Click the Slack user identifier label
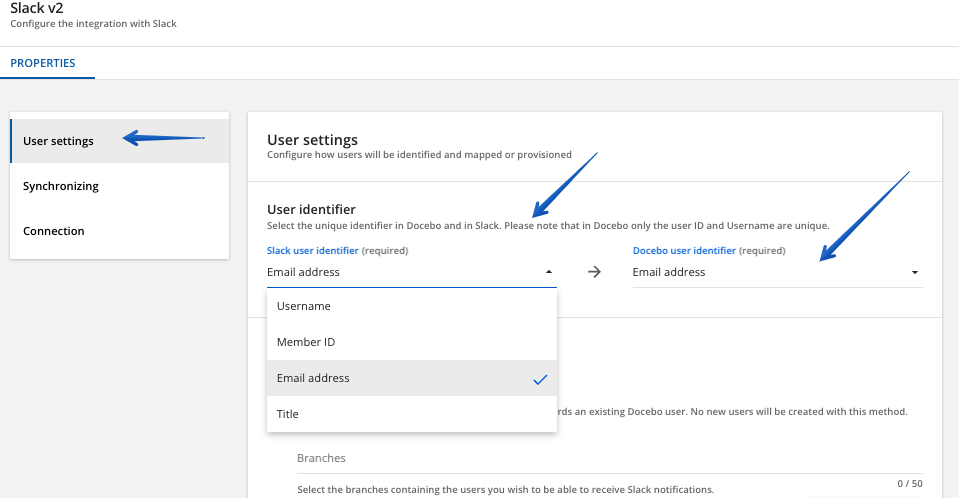The width and height of the screenshot is (959, 498). [313, 250]
